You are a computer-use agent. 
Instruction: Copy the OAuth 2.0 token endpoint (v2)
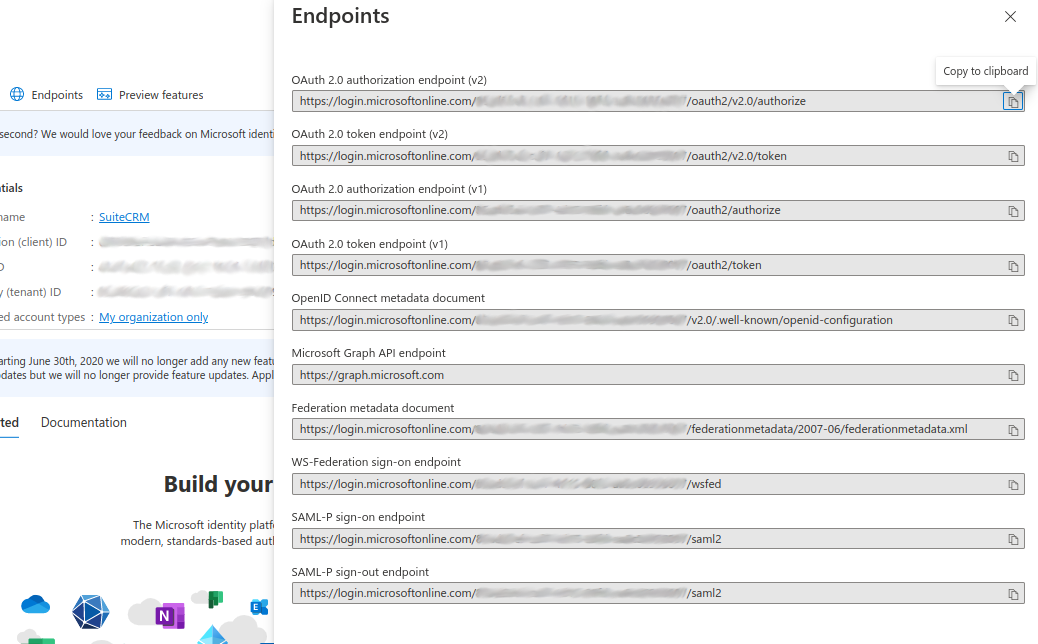[1013, 155]
